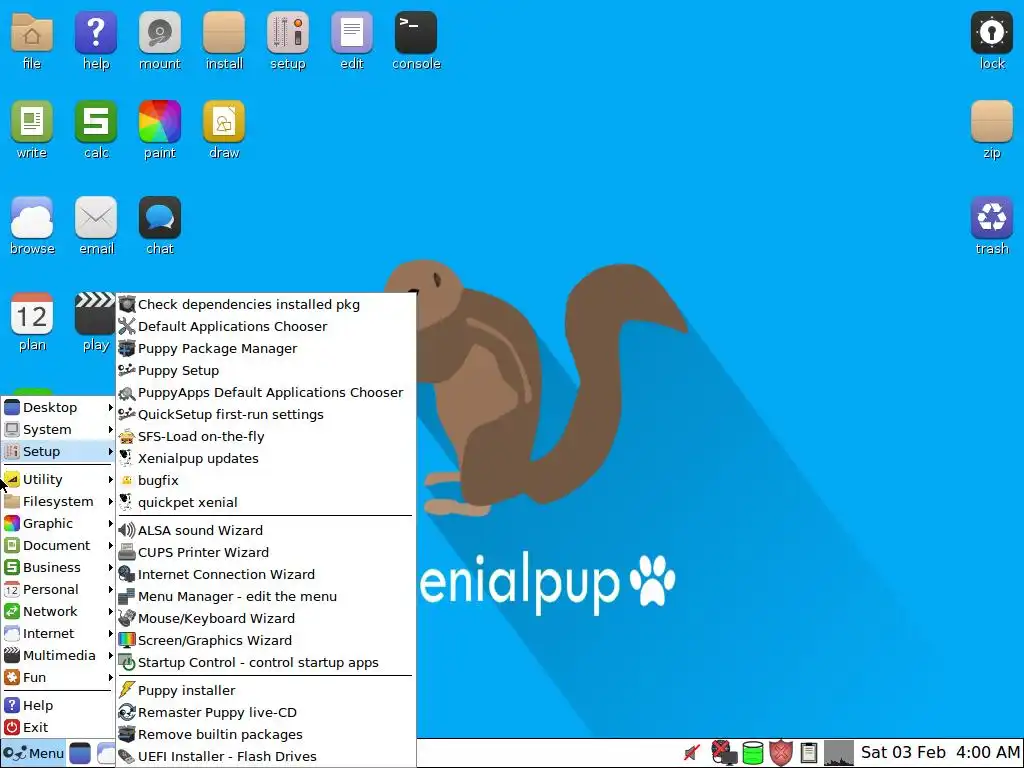
Task: Expand the Document submenu
Action: coord(59,545)
